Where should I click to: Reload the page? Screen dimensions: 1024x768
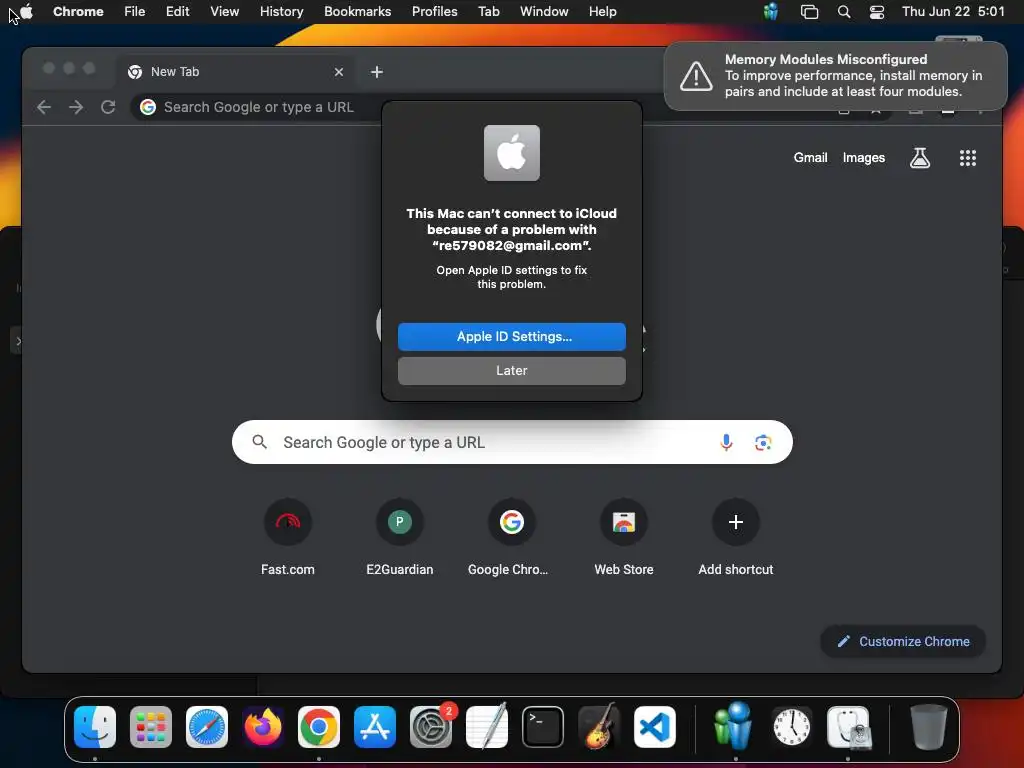tap(108, 107)
